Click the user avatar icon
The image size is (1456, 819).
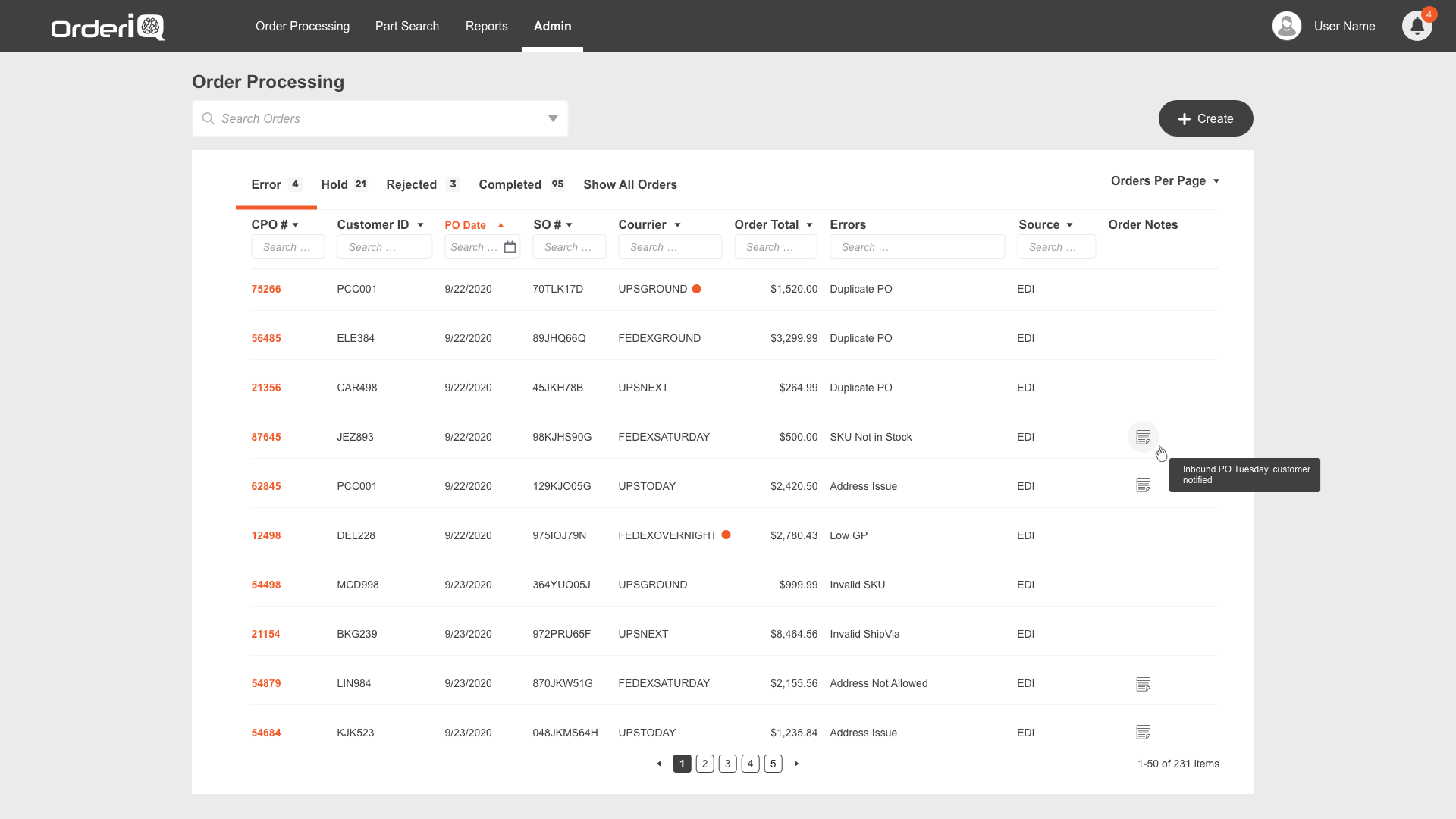tap(1286, 26)
